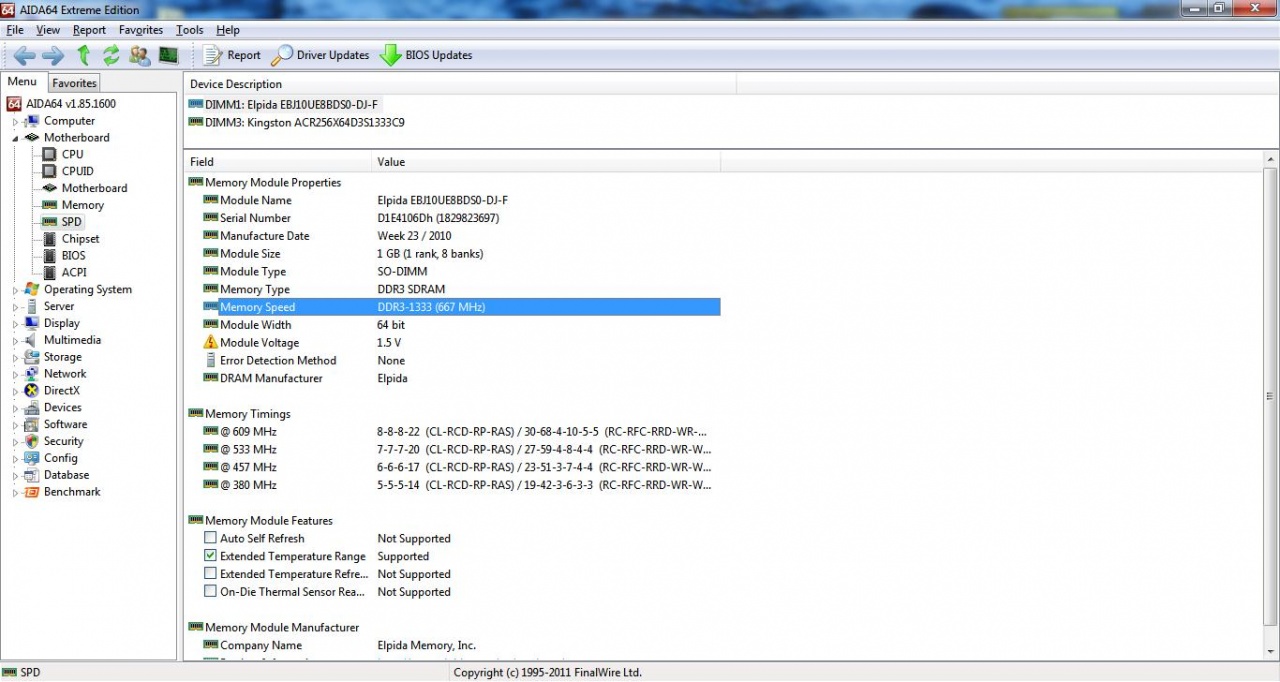Toggle Extended Temperature Range checkbox
This screenshot has height=682, width=1280.
210,556
